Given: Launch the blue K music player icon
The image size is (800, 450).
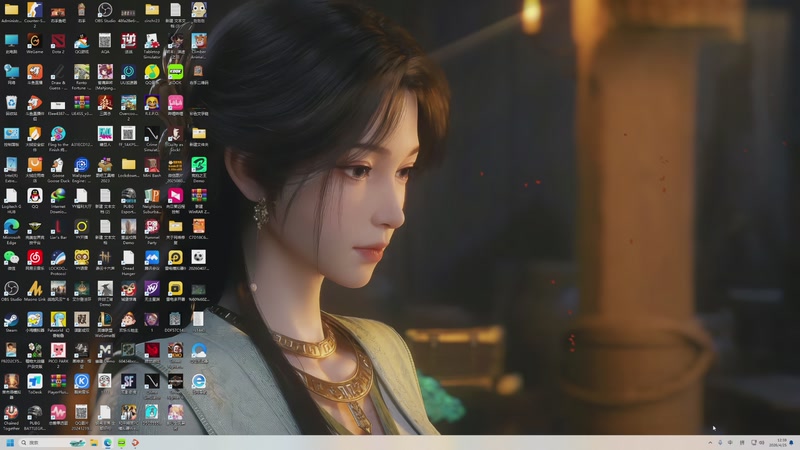Looking at the screenshot, I should point(82,382).
